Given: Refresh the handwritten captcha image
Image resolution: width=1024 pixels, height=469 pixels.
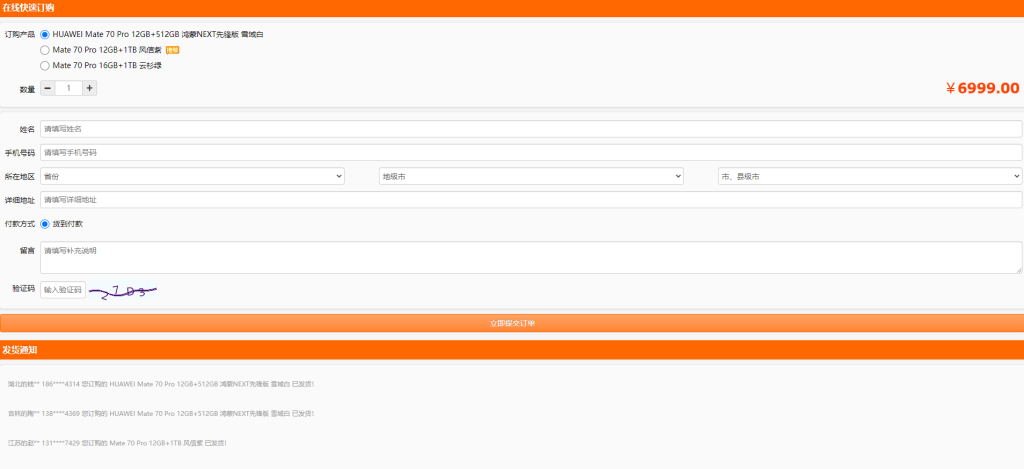Looking at the screenshot, I should point(123,291).
